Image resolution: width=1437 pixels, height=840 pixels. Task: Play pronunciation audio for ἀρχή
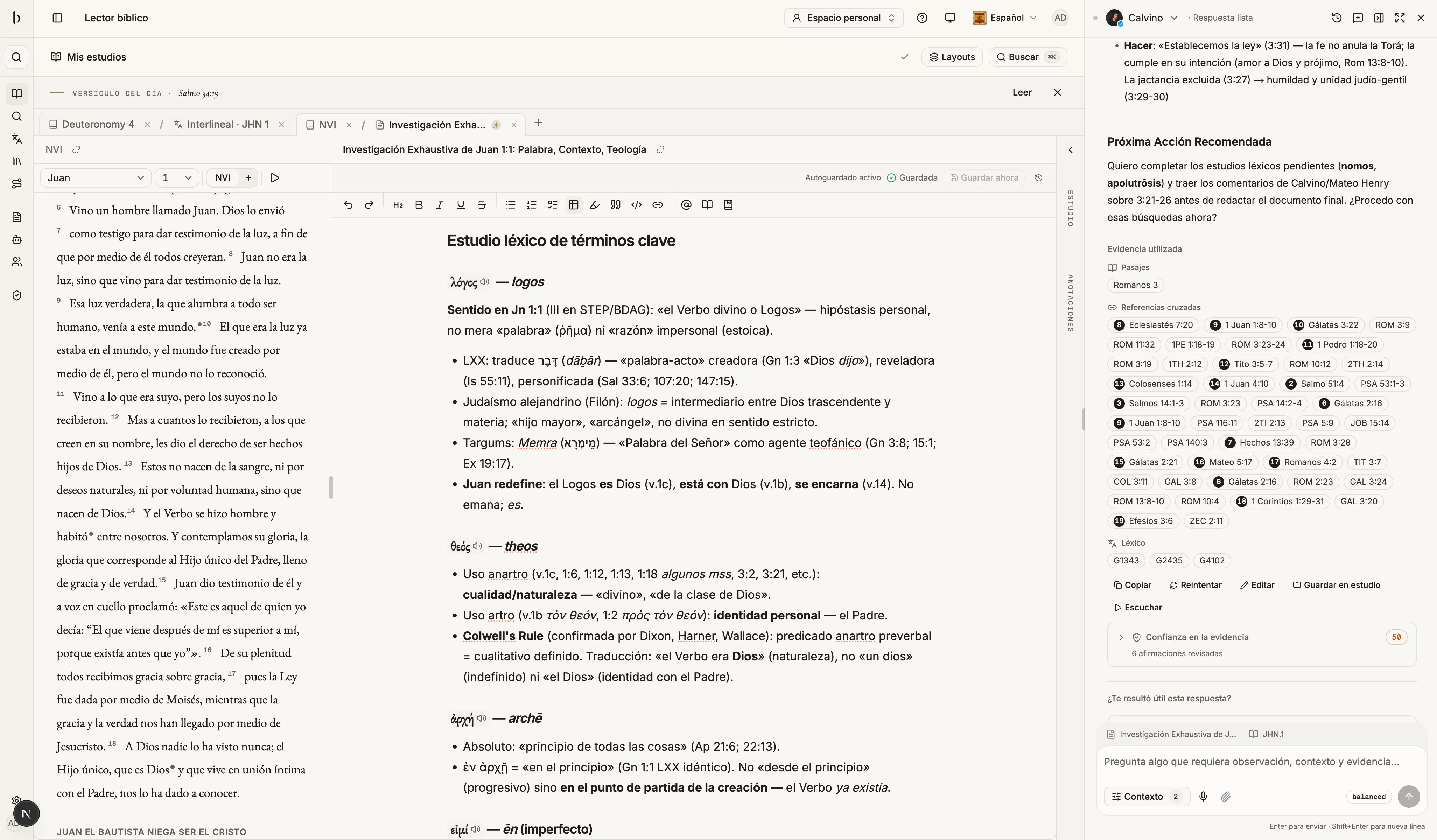click(481, 718)
